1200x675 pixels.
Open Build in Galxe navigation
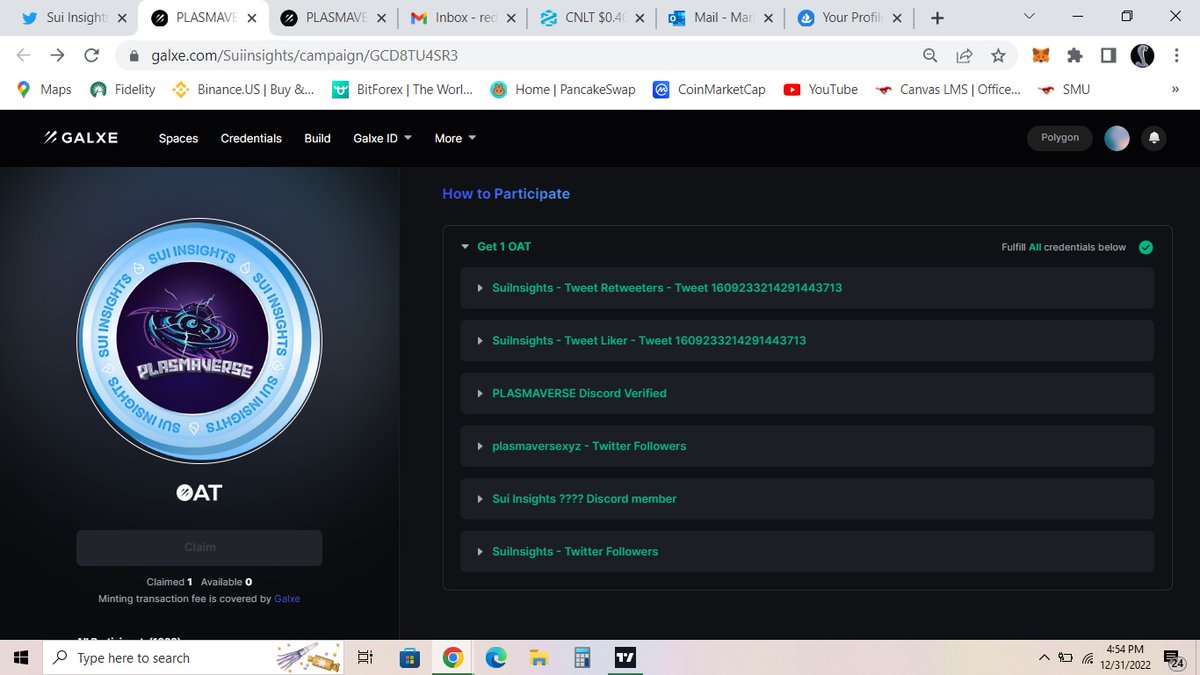point(317,138)
